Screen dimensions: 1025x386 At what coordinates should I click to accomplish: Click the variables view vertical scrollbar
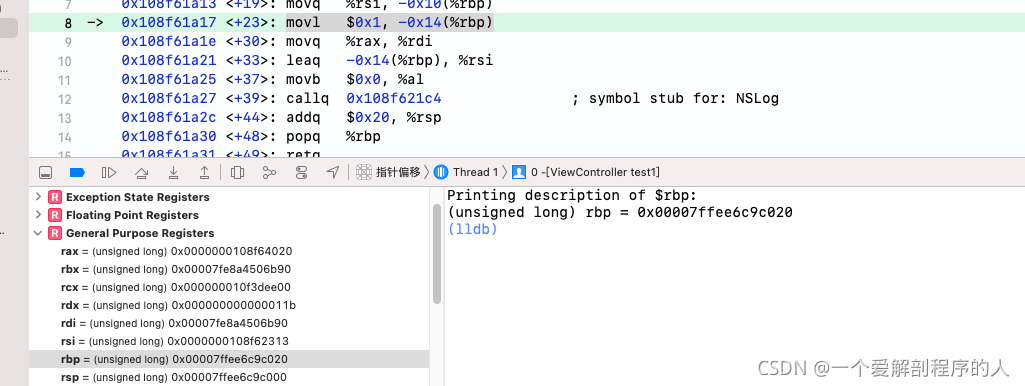point(437,254)
